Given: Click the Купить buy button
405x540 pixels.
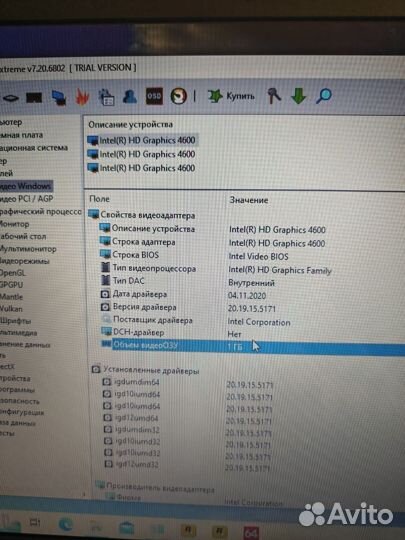Looking at the screenshot, I should (x=231, y=96).
